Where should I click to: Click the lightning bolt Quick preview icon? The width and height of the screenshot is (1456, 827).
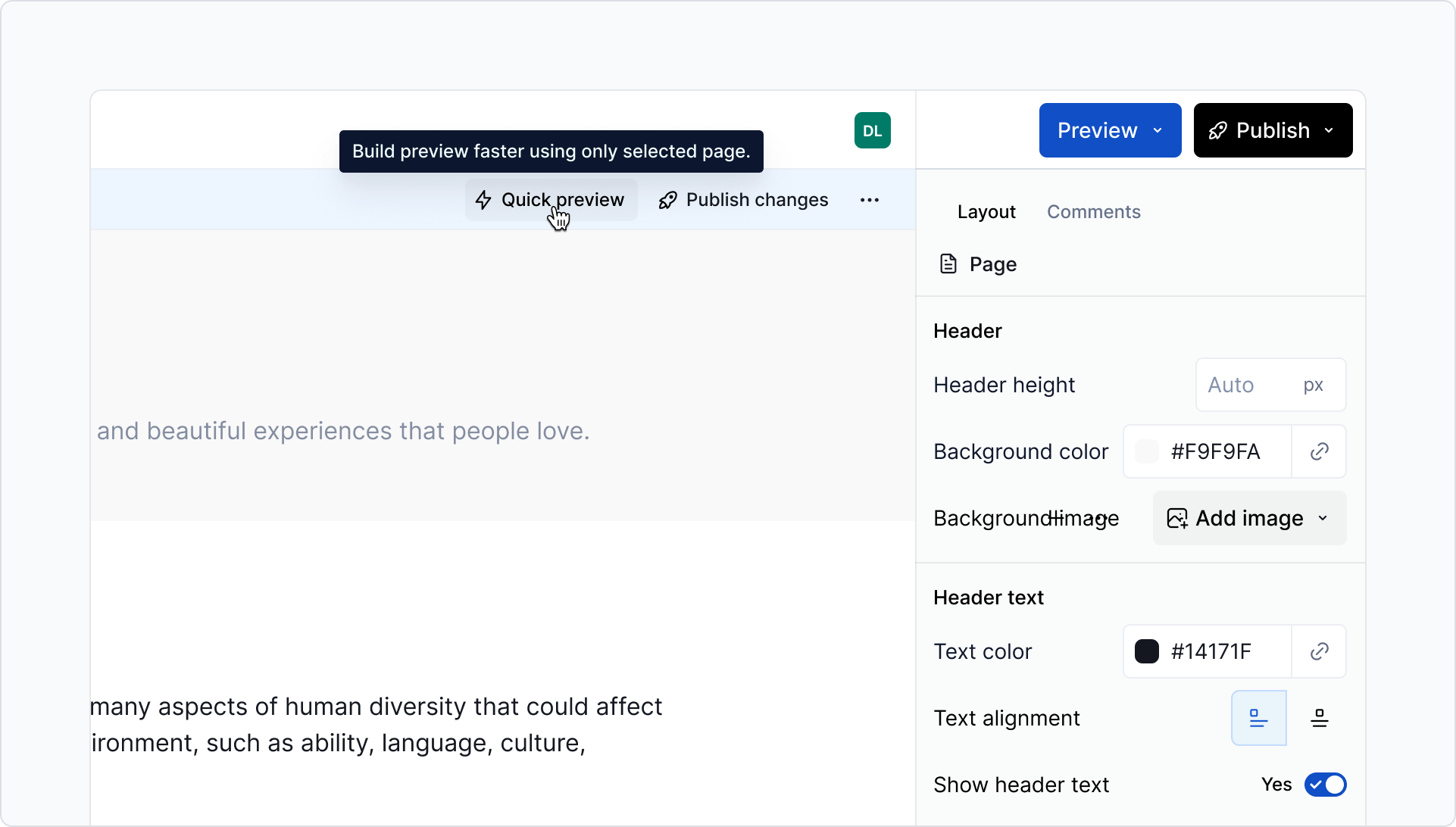[x=483, y=200]
